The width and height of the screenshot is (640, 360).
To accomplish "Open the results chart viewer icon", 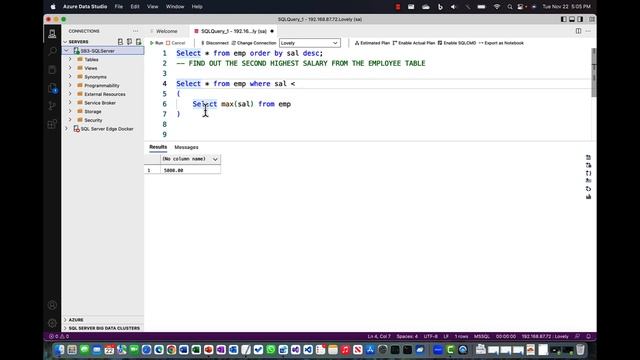I will click(588, 196).
